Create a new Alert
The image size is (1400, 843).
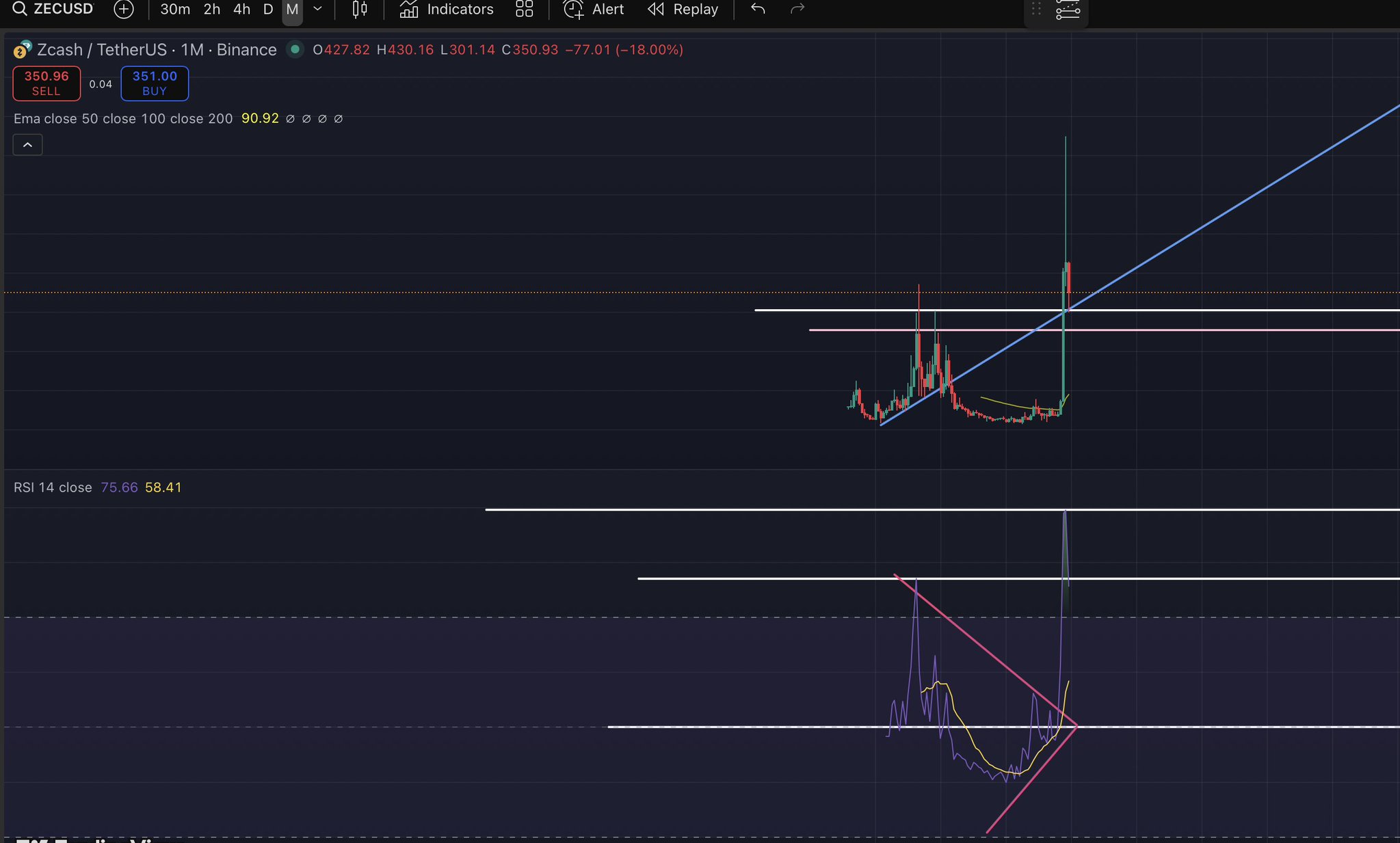pos(593,9)
